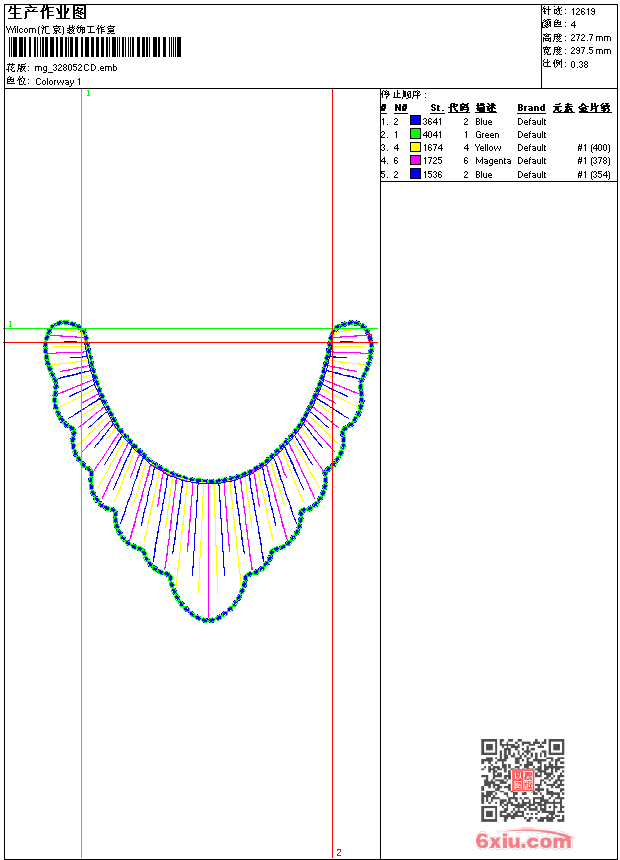
Task: Select the width value 297.5 mm
Action: coord(590,50)
